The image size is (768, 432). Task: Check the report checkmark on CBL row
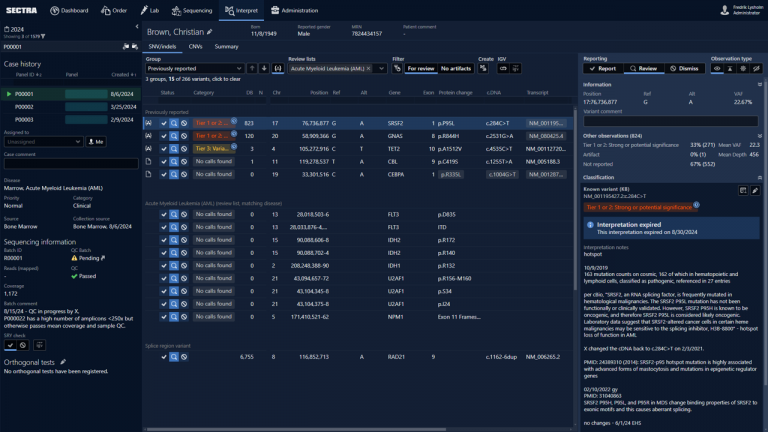point(162,160)
